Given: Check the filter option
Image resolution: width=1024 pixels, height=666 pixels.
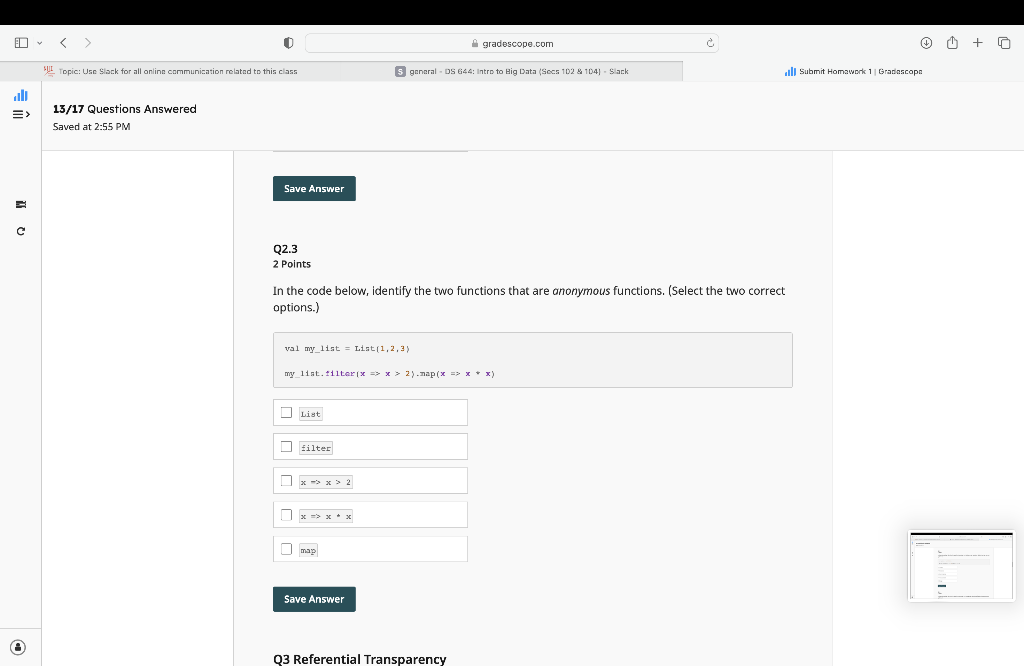Looking at the screenshot, I should tap(286, 447).
